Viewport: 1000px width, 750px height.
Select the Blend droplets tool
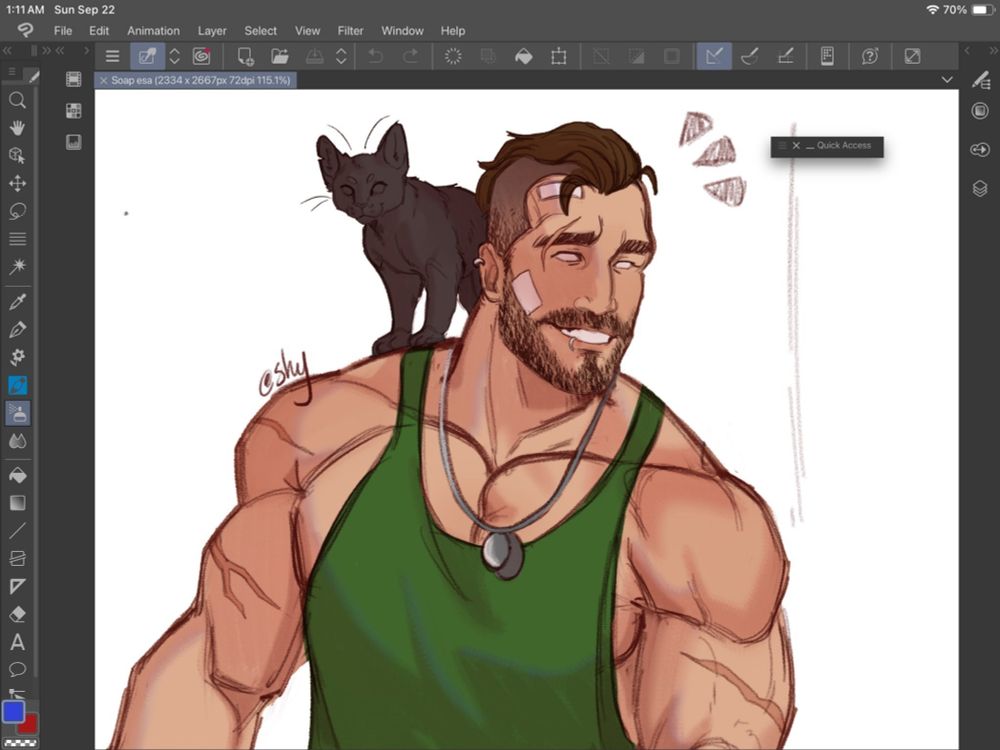[x=17, y=441]
